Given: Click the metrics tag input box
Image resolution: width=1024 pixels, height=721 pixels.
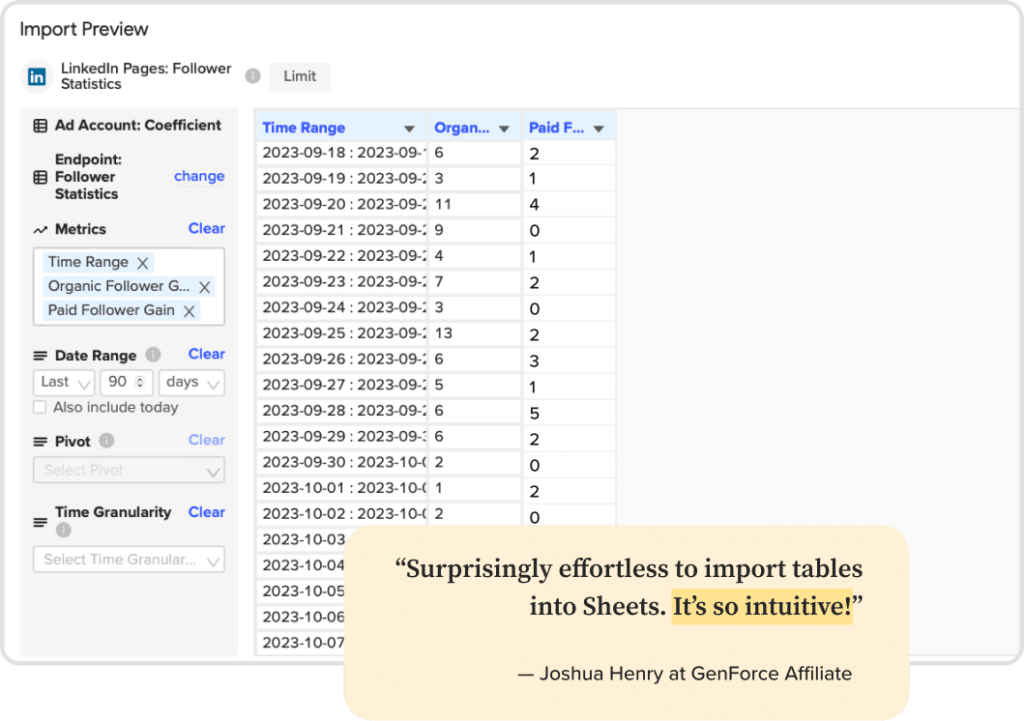Looking at the screenshot, I should click(129, 286).
